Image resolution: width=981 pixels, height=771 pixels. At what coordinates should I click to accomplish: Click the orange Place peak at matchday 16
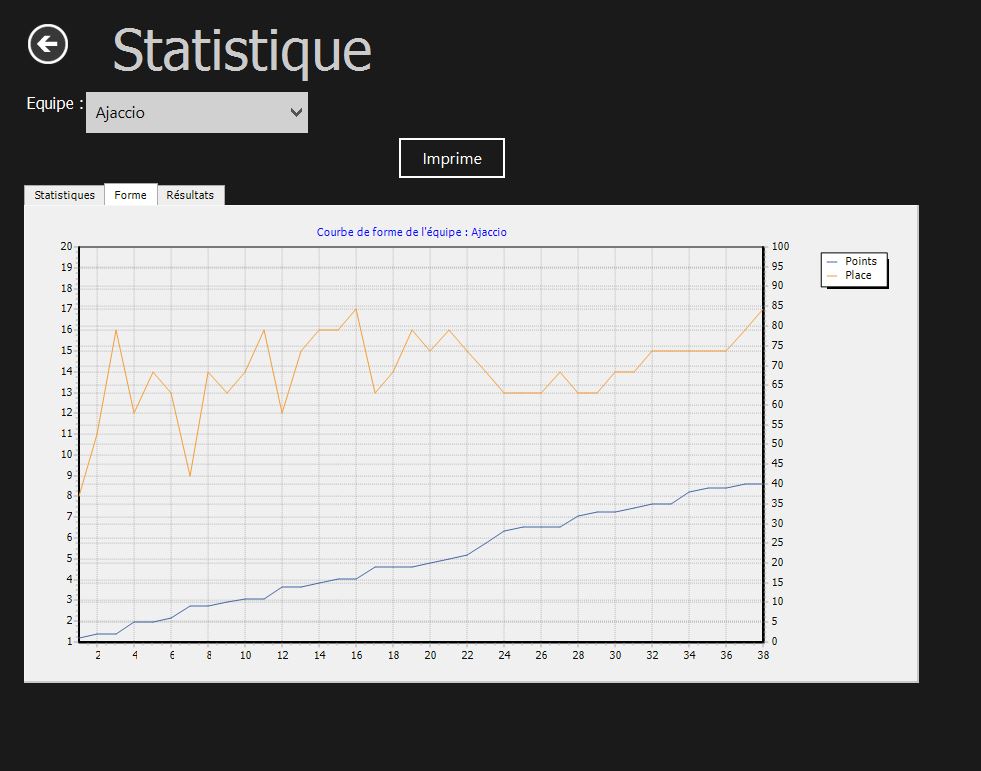[356, 309]
